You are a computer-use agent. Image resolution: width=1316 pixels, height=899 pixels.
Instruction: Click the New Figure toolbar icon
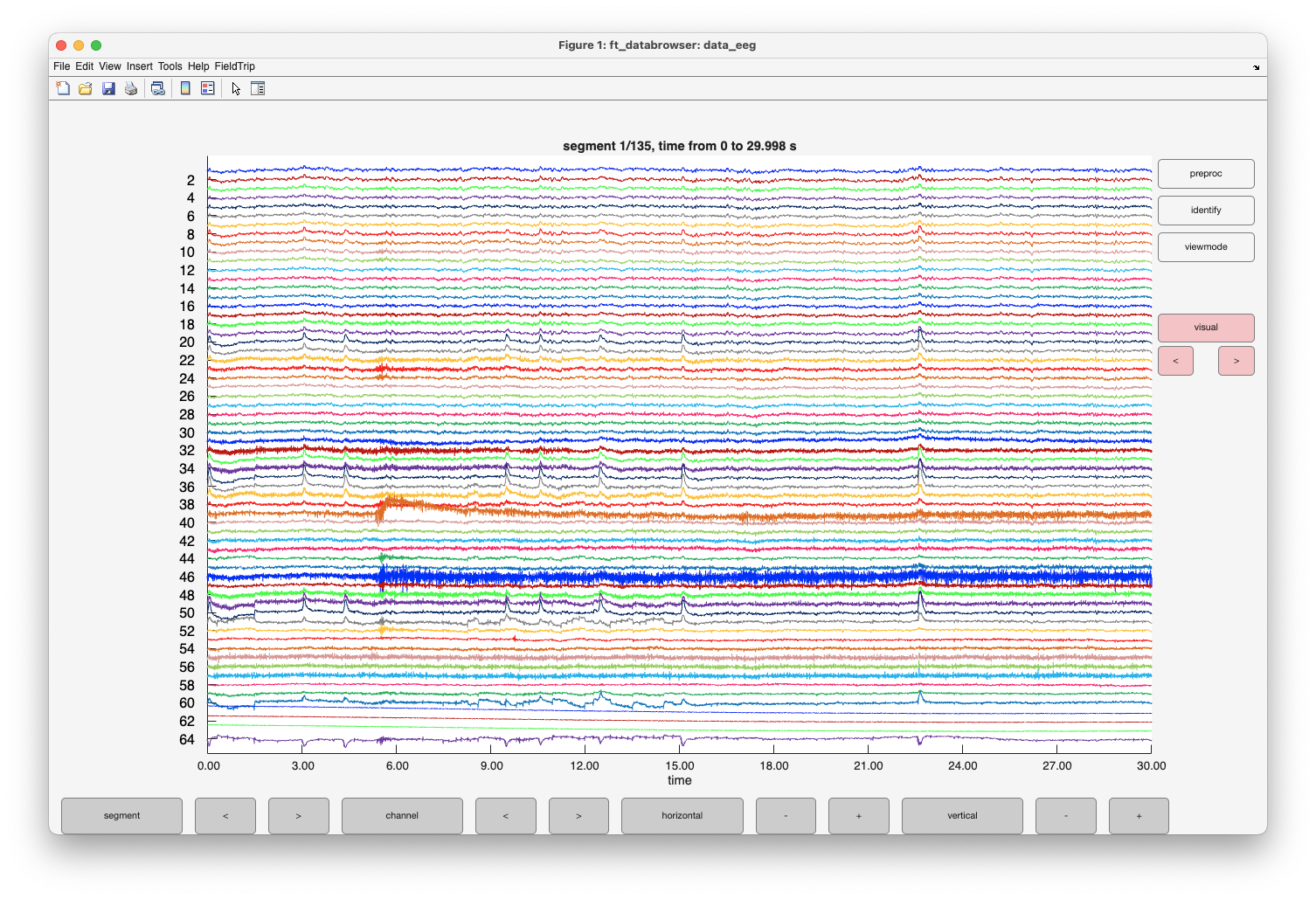pos(63,88)
